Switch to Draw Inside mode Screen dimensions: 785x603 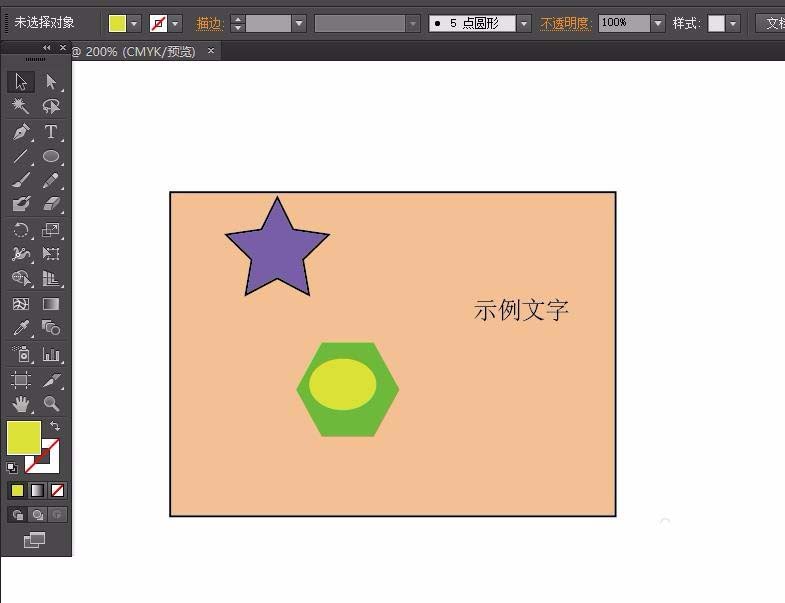(57, 515)
